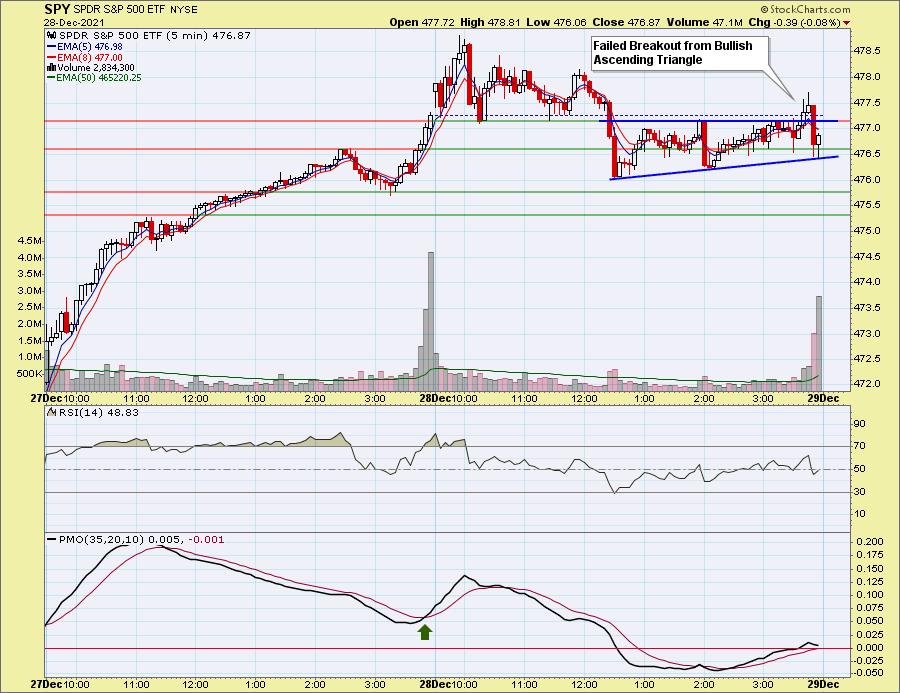Click the red '-0.001' PMO signal value
This screenshot has height=693, width=900.
coord(206,540)
